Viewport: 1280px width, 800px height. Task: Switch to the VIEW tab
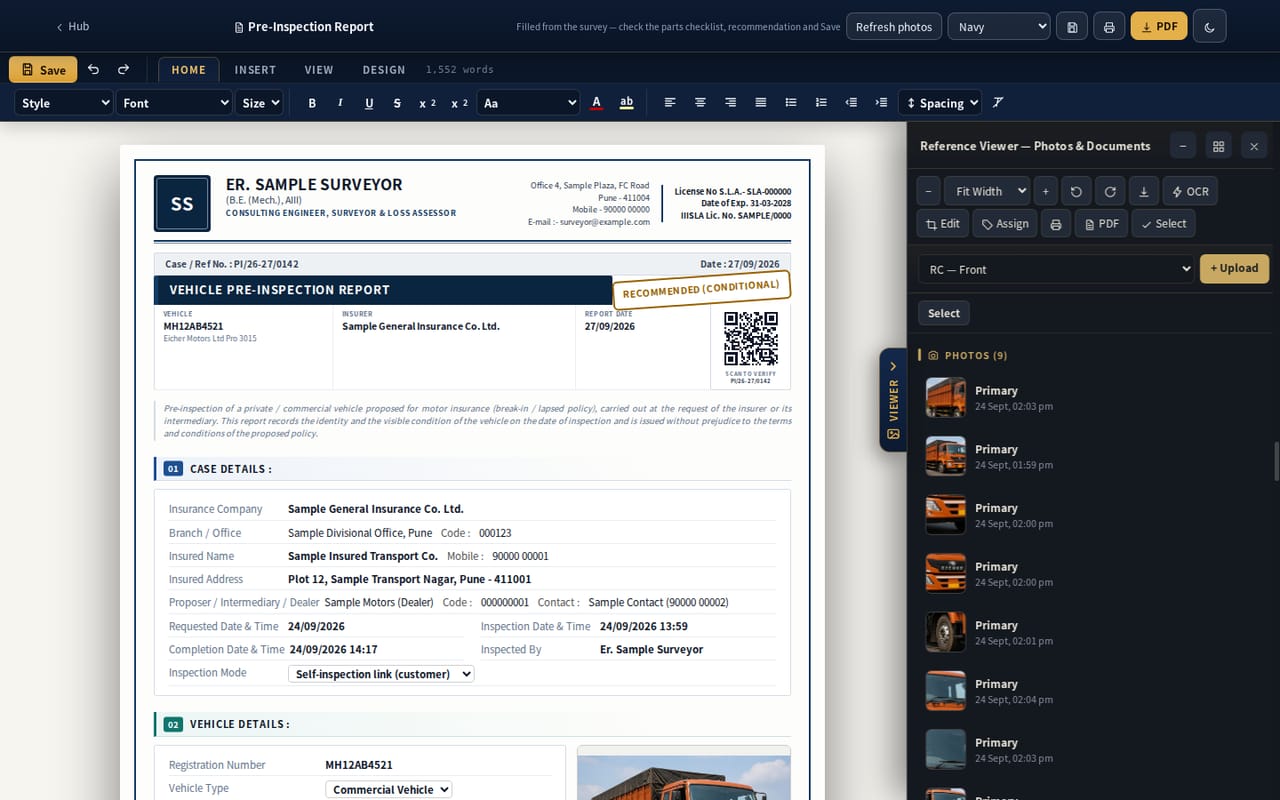(319, 70)
